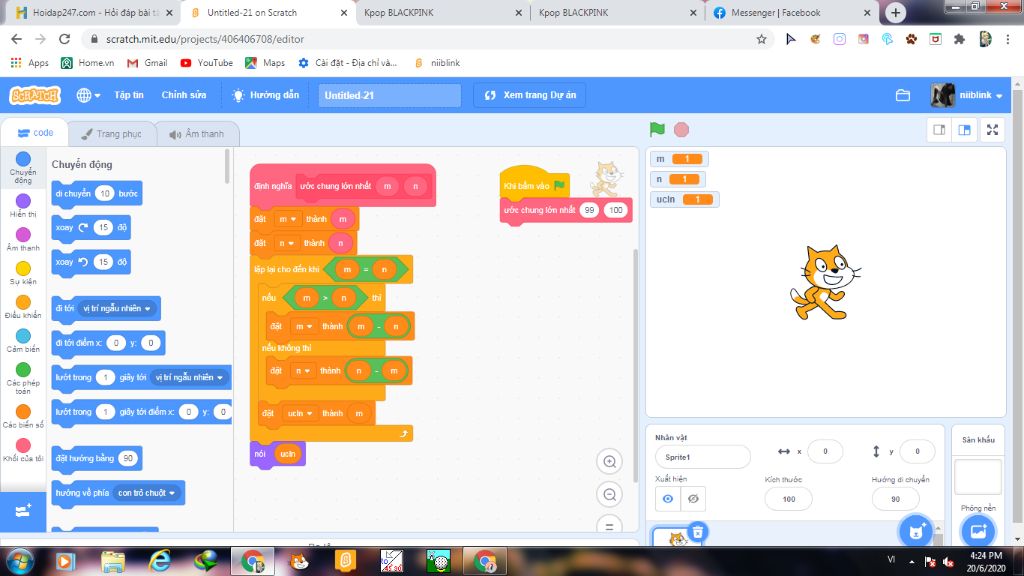Open file explorer from taskbar
The width and height of the screenshot is (1024, 576).
(x=113, y=562)
